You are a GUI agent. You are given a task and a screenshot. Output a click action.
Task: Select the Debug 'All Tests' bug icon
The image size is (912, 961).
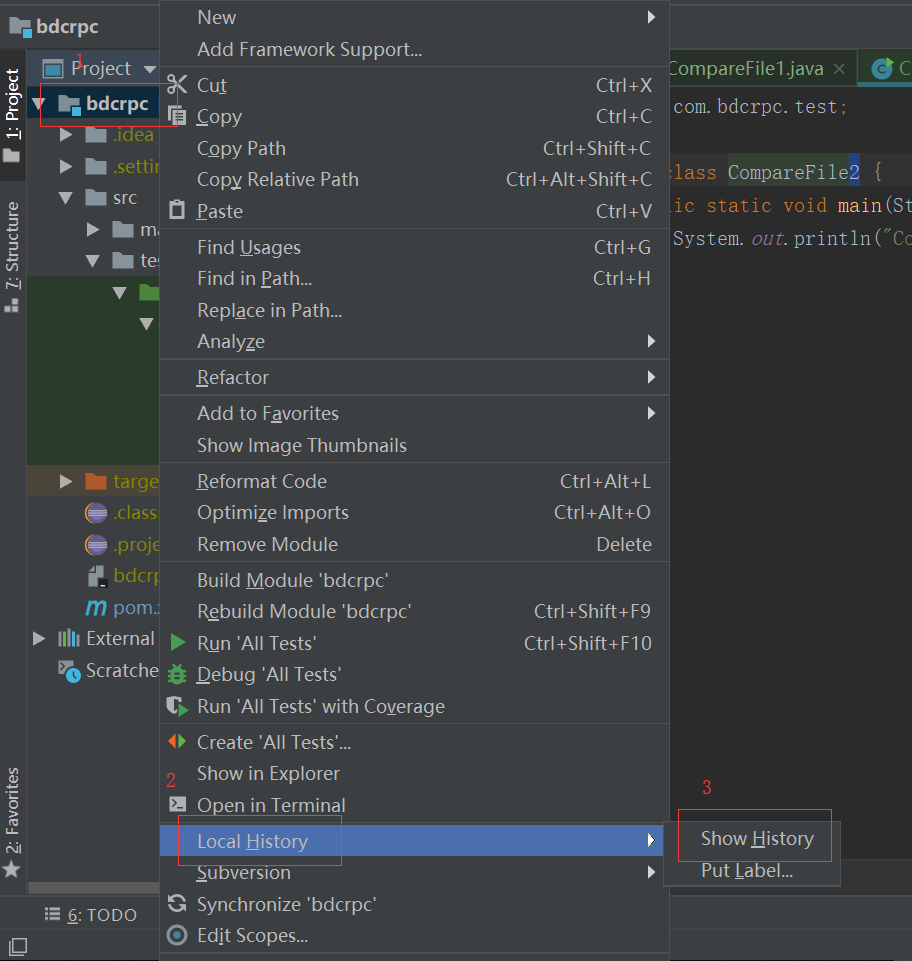tap(176, 675)
